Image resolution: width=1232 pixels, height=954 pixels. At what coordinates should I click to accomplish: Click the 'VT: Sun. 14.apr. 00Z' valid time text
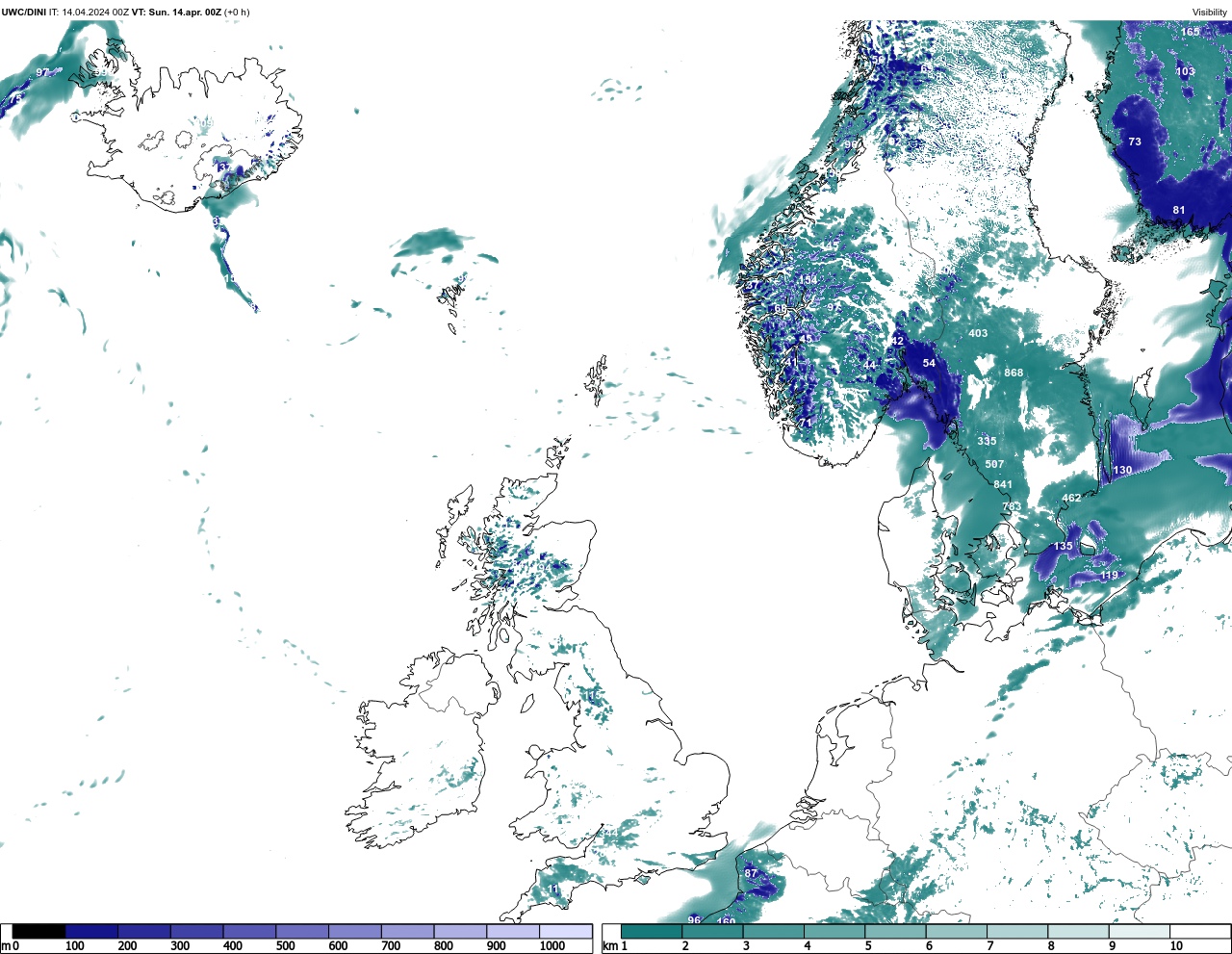click(177, 13)
